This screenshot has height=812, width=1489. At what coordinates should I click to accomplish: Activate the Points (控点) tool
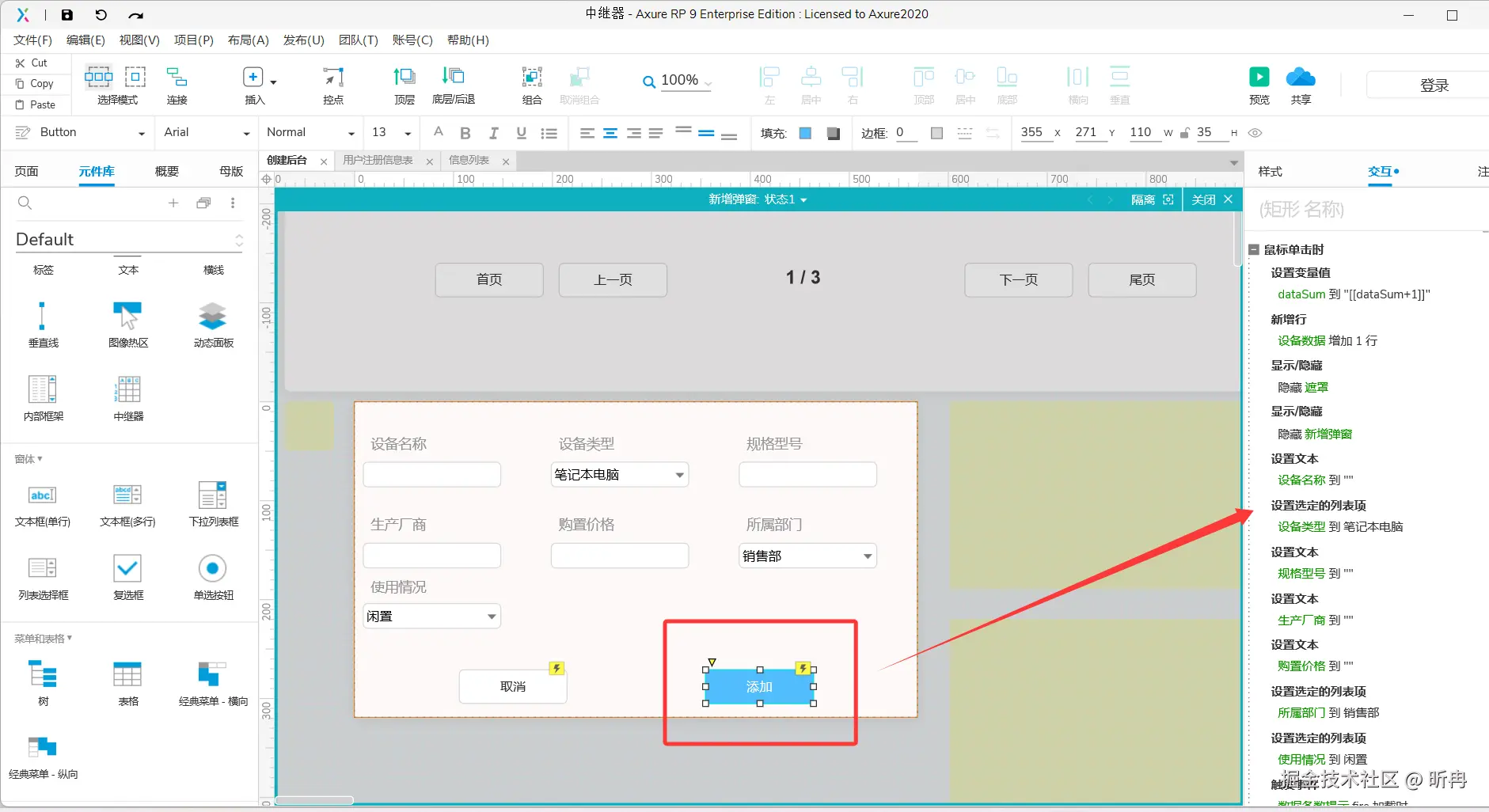point(333,85)
